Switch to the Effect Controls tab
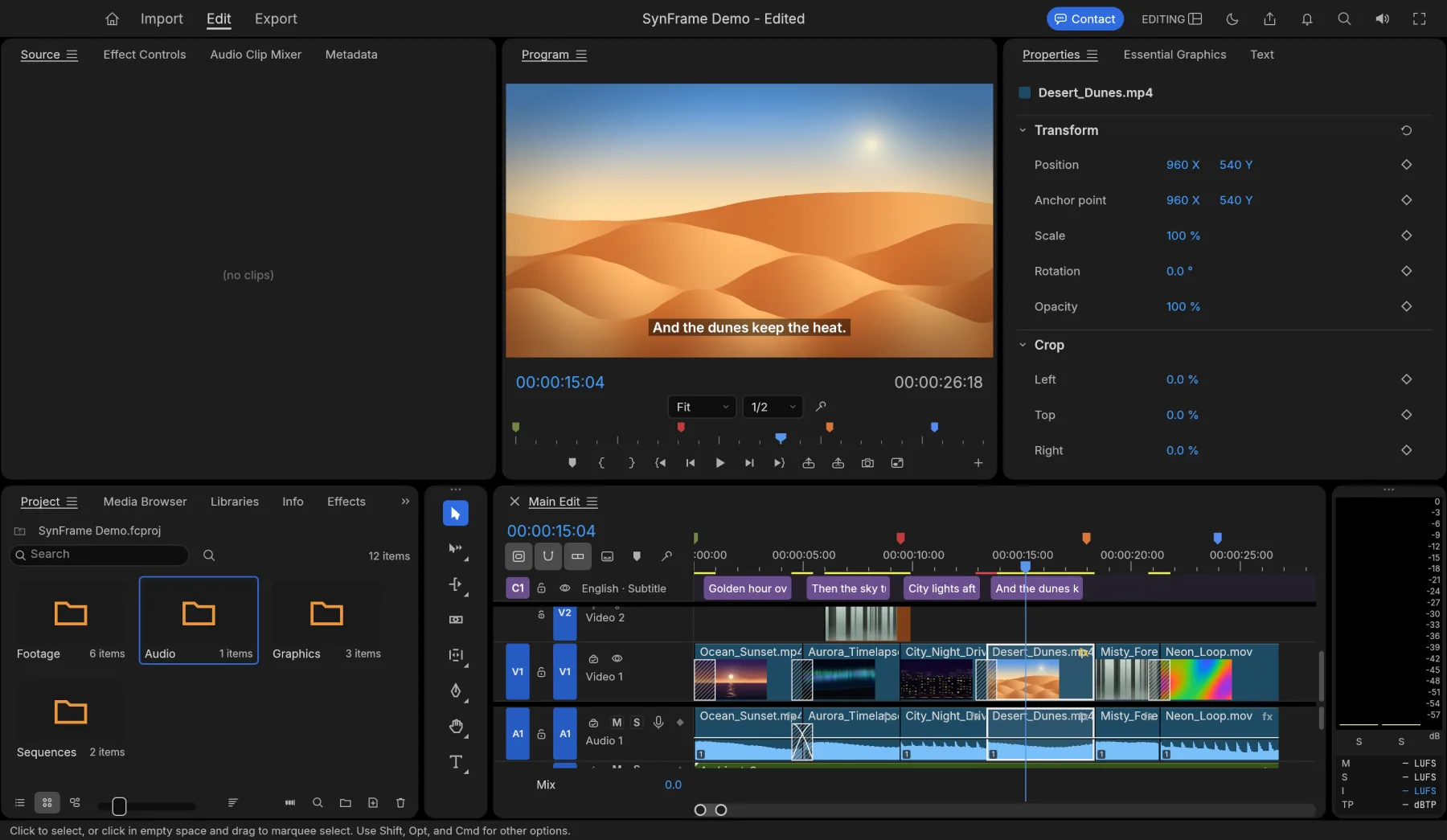This screenshot has width=1447, height=840. pyautogui.click(x=145, y=55)
